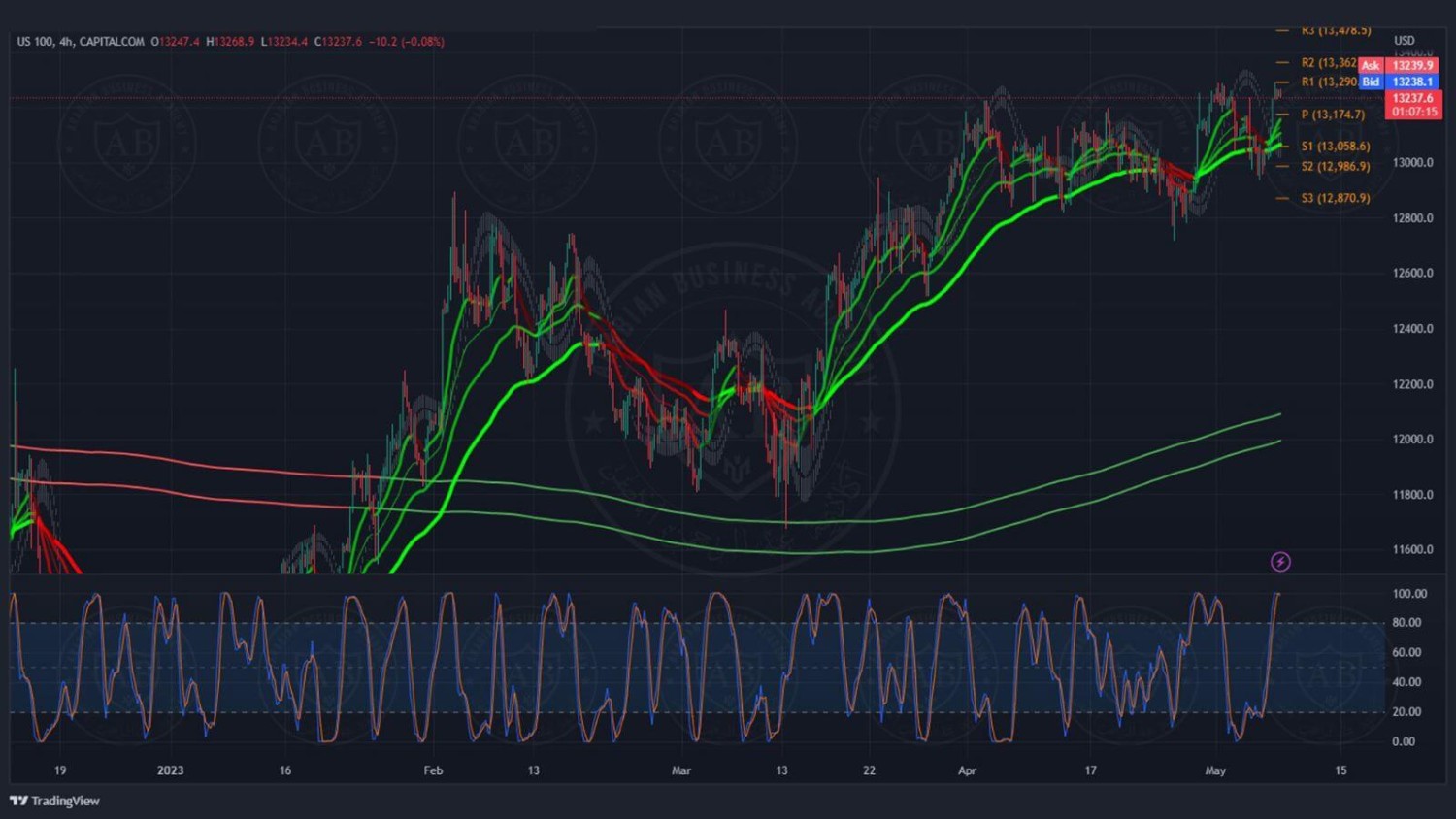Select the R1 pivot level label

pos(1328,82)
